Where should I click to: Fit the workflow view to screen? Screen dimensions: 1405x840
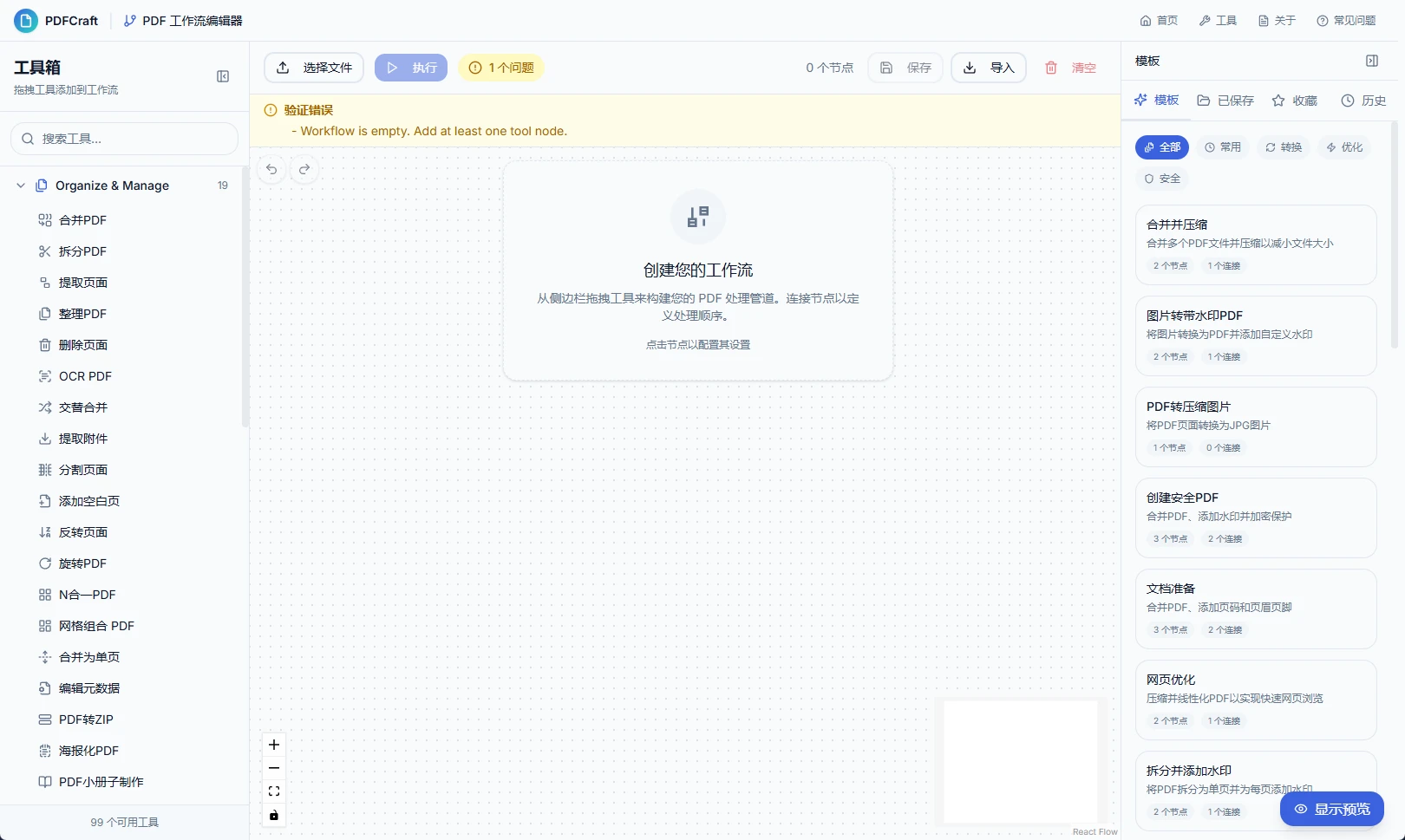274,791
